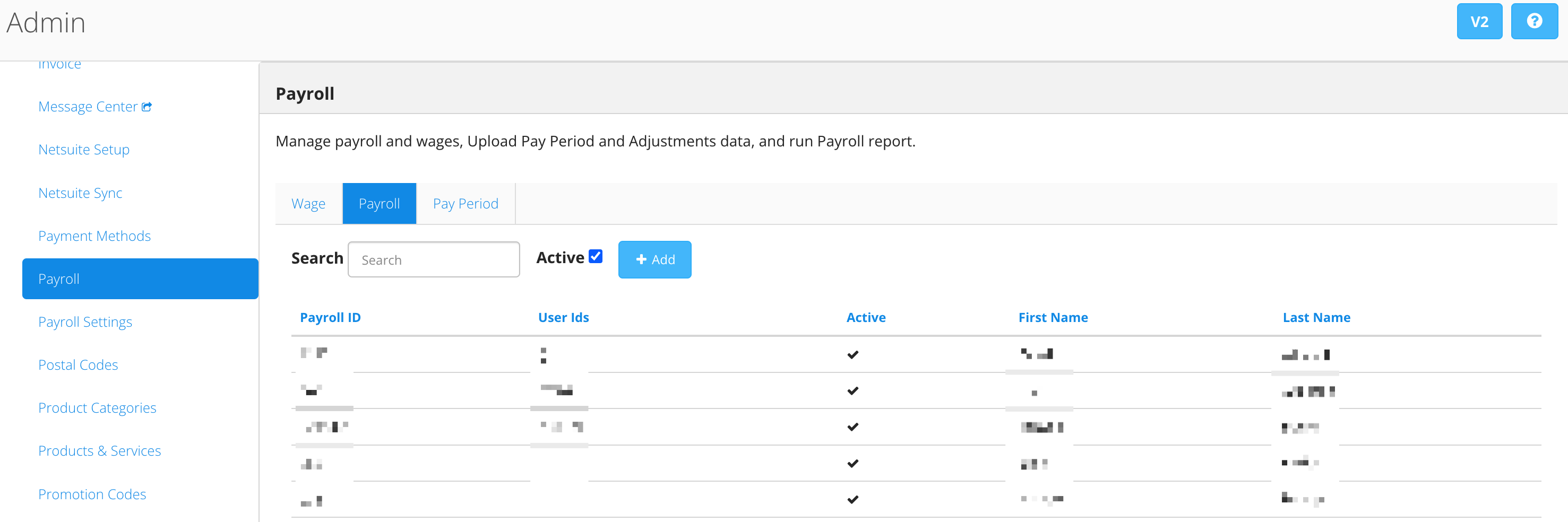Open the Pay Period tab

click(x=466, y=204)
